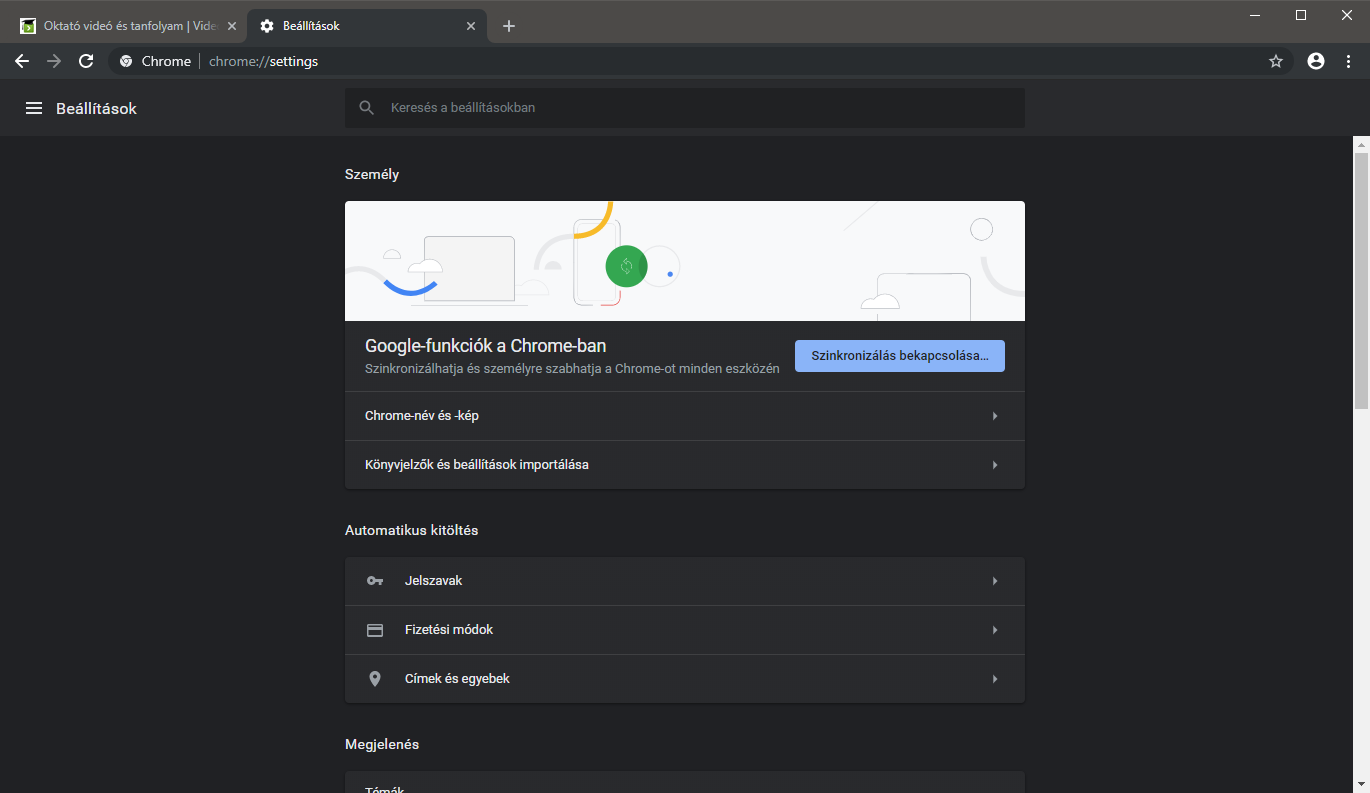Image resolution: width=1370 pixels, height=793 pixels.
Task: Click the Google-funkciók a Chrome-ban heading
Action: click(486, 346)
